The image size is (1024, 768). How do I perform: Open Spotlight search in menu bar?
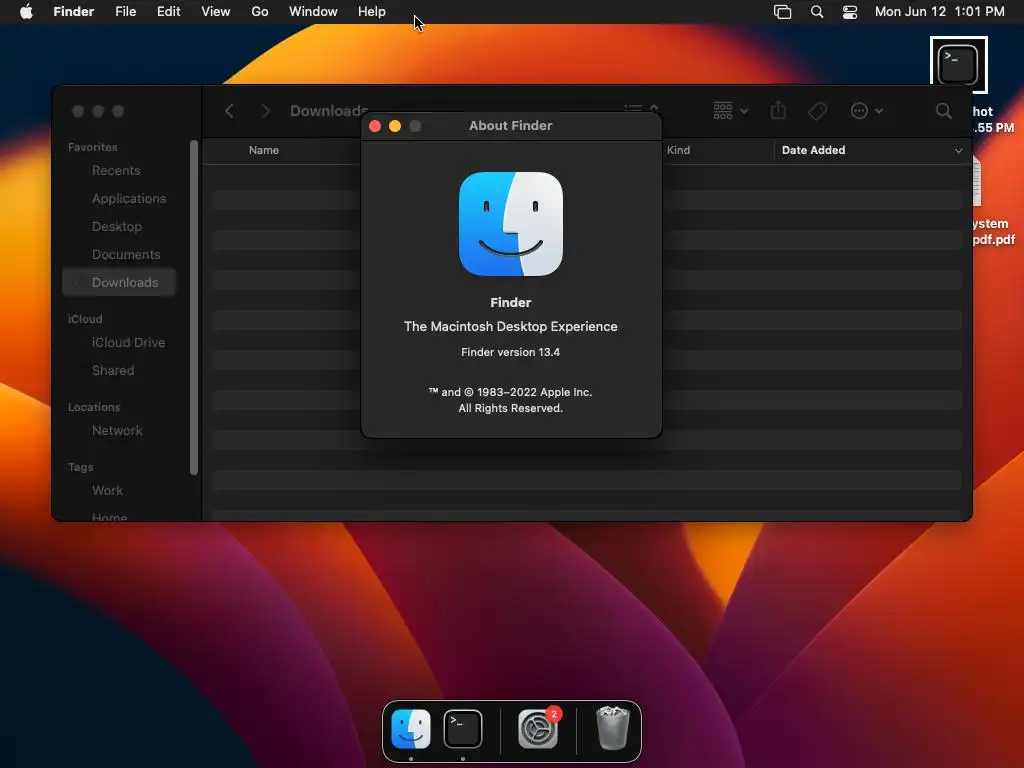point(817,12)
